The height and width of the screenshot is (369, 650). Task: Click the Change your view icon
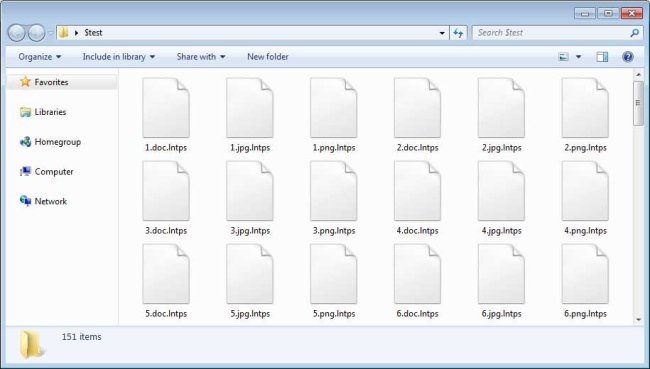point(563,57)
